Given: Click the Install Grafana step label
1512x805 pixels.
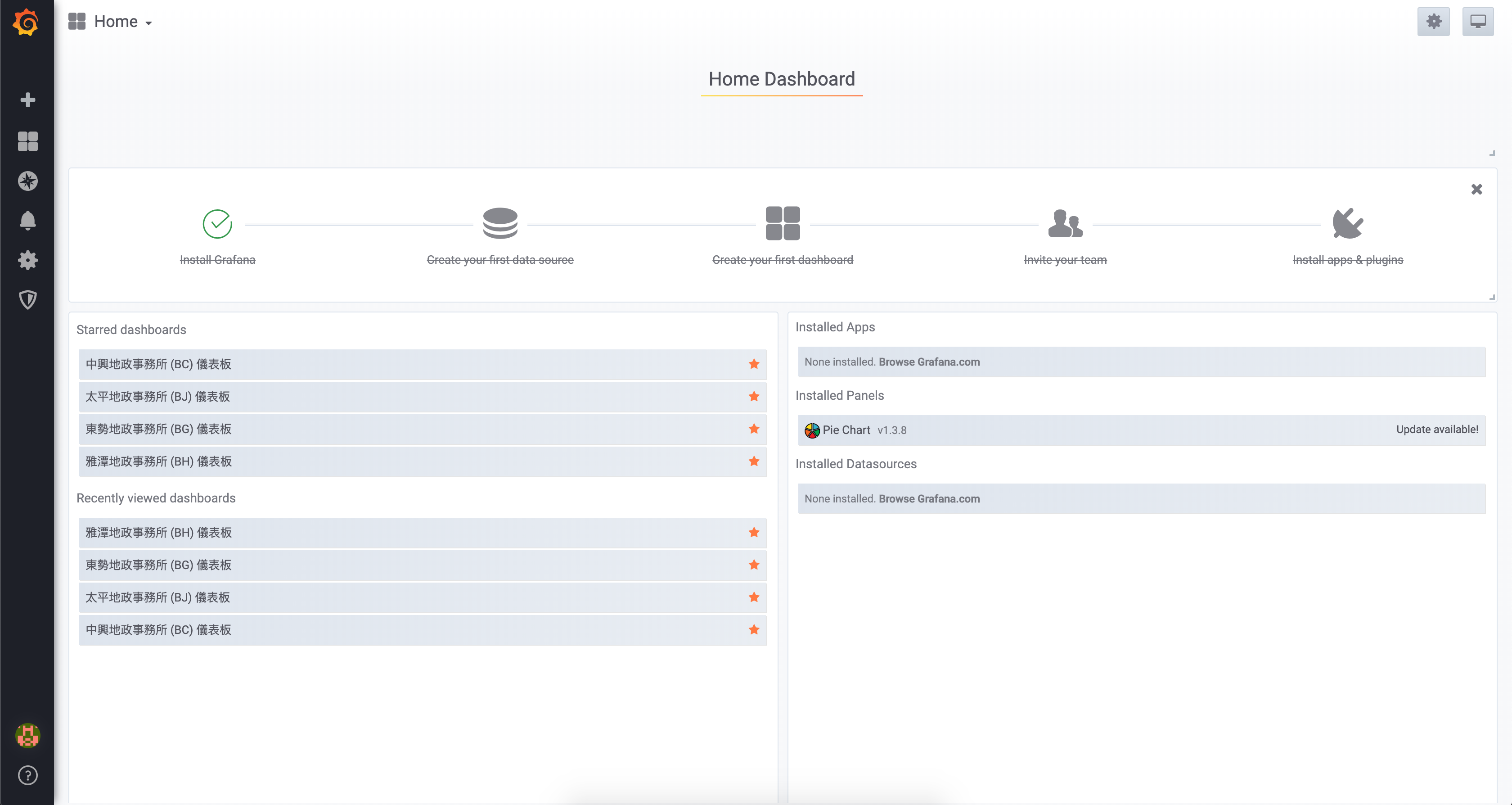Looking at the screenshot, I should tap(218, 259).
